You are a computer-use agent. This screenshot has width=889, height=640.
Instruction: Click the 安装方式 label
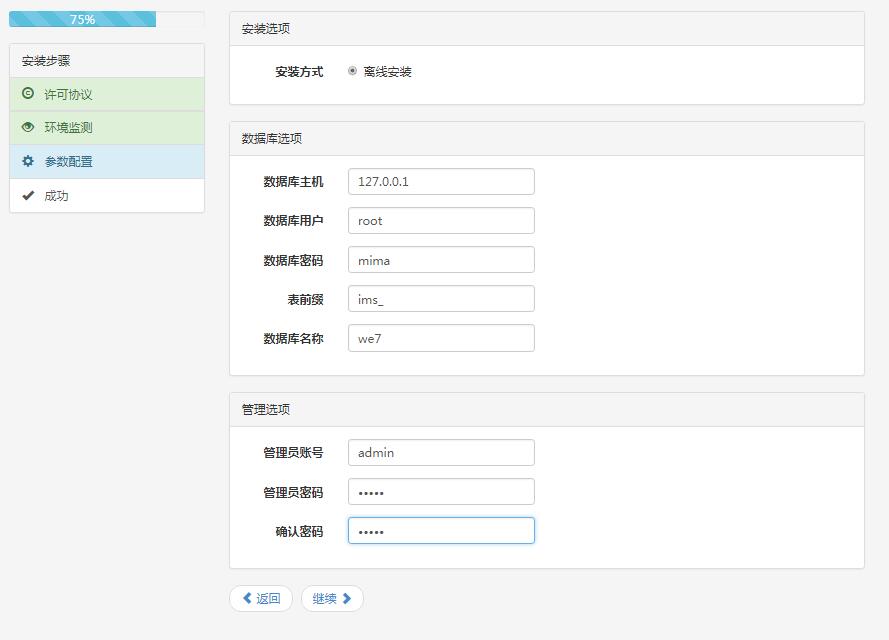click(299, 71)
